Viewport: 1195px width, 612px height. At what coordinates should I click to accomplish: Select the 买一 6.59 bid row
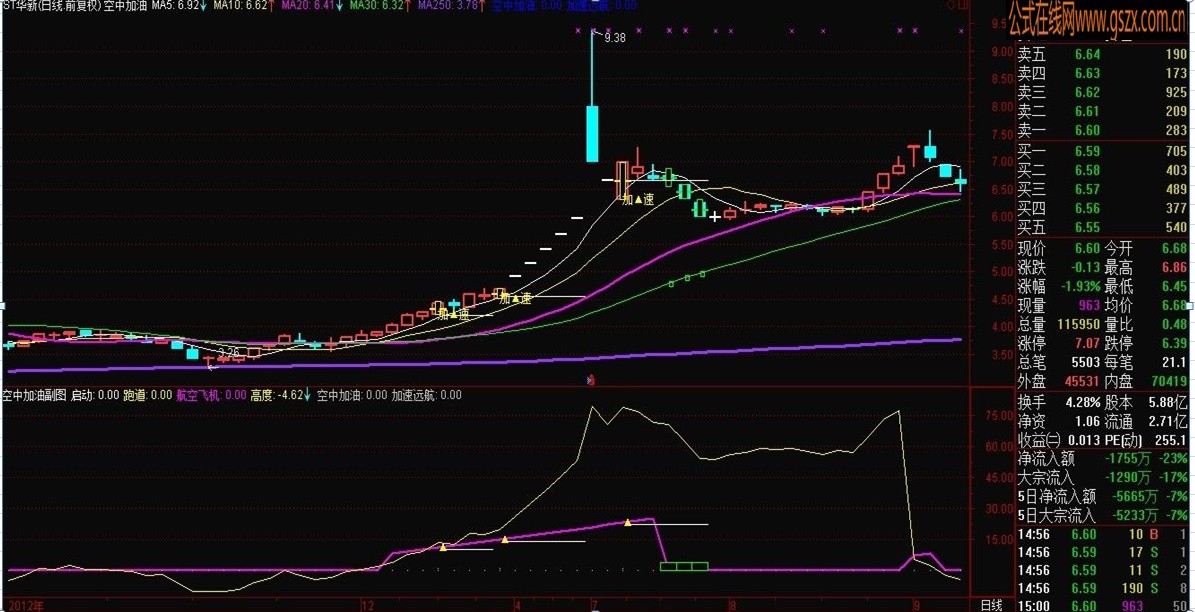1104,151
